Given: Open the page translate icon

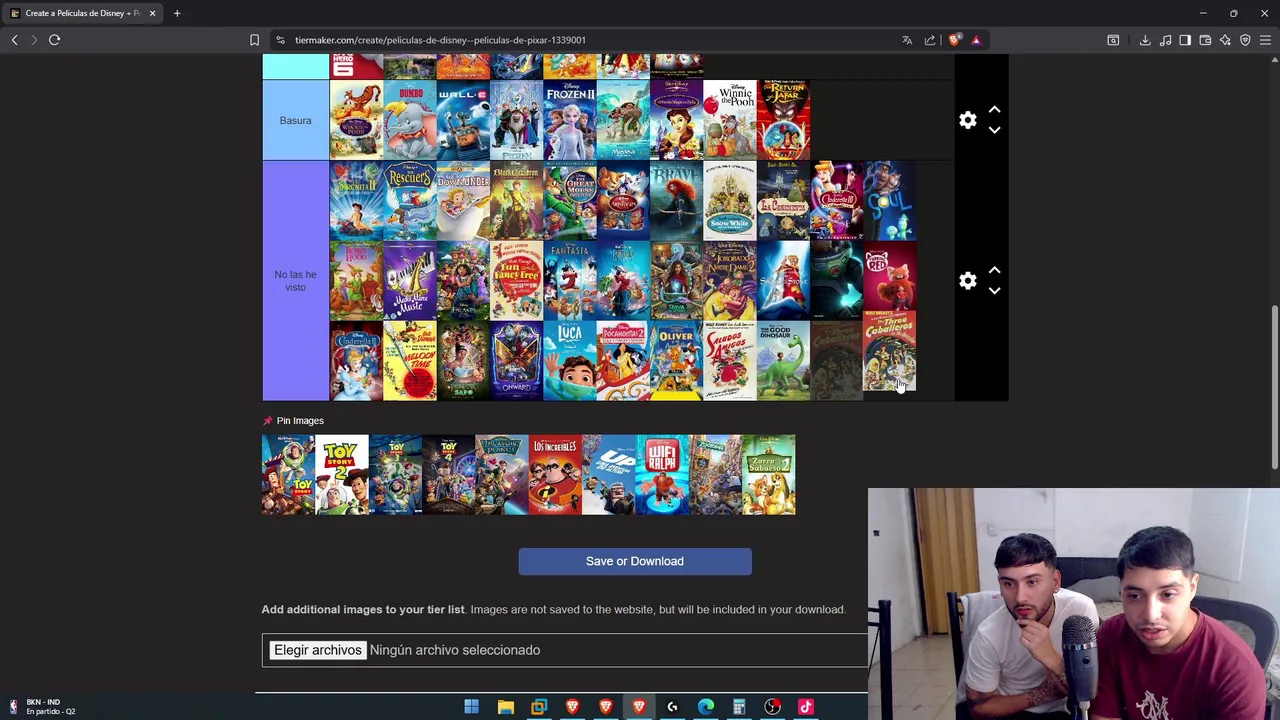Looking at the screenshot, I should point(907,40).
